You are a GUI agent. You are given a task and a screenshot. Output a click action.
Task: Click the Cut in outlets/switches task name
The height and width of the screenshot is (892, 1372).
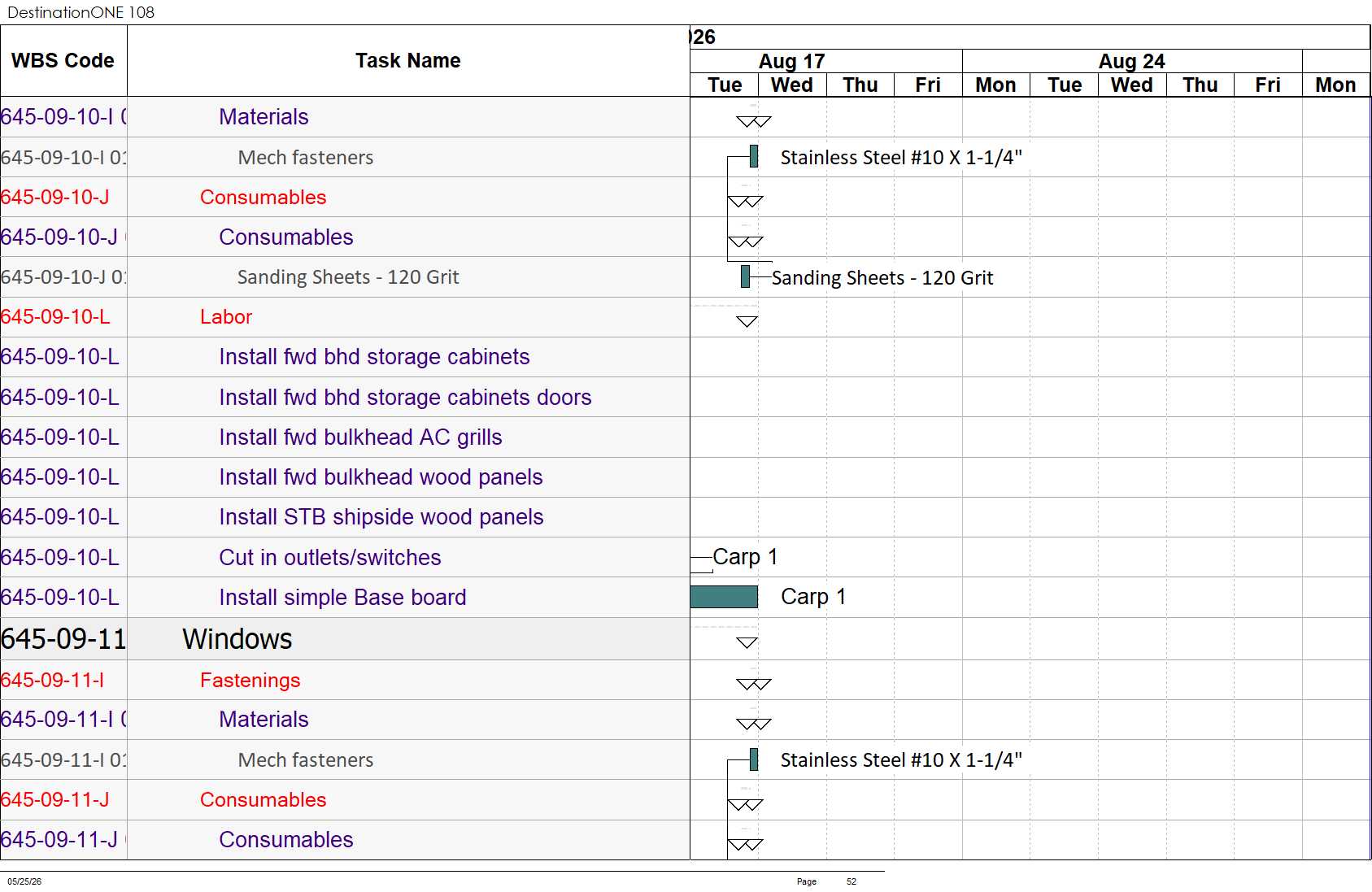[x=330, y=558]
